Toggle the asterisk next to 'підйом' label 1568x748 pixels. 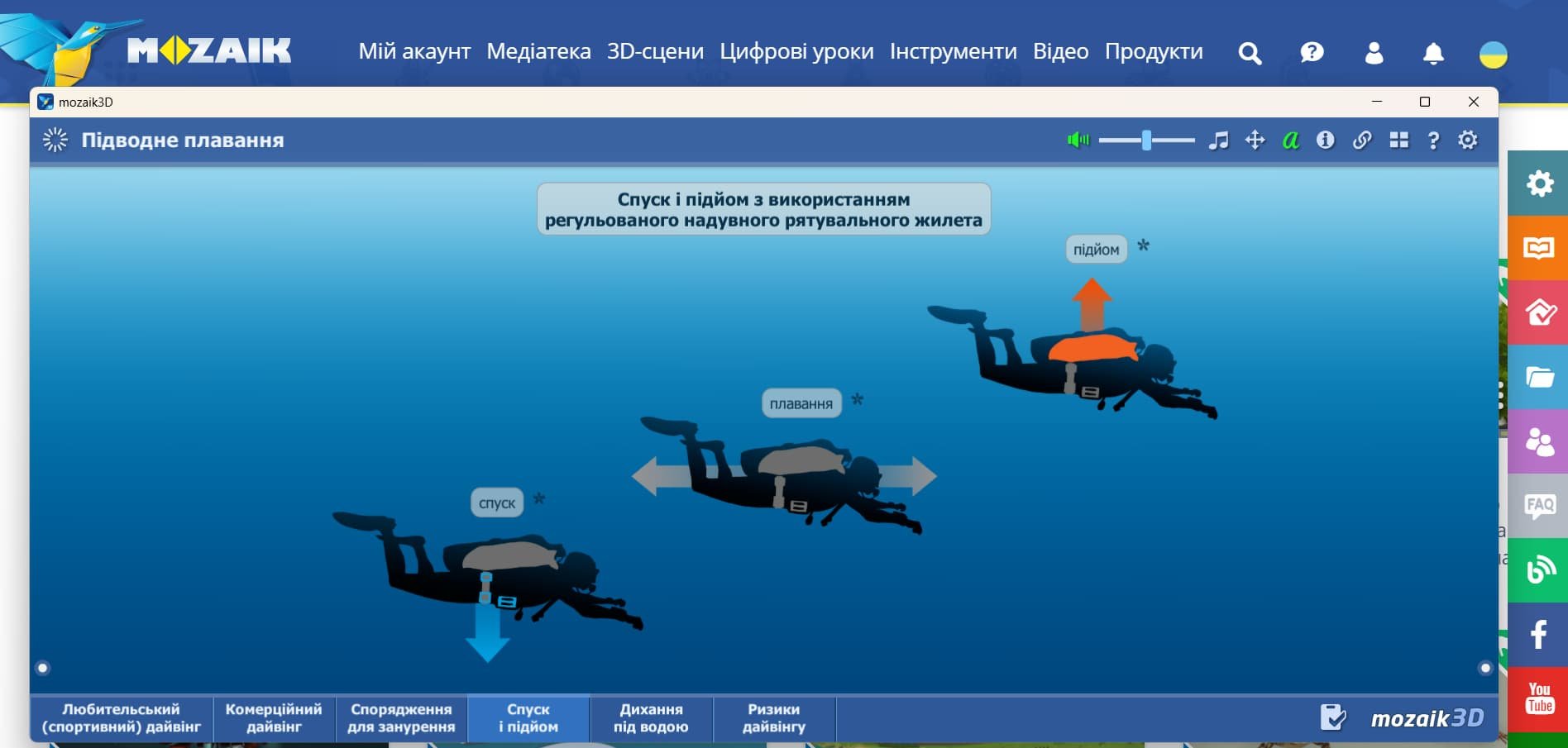(1142, 245)
